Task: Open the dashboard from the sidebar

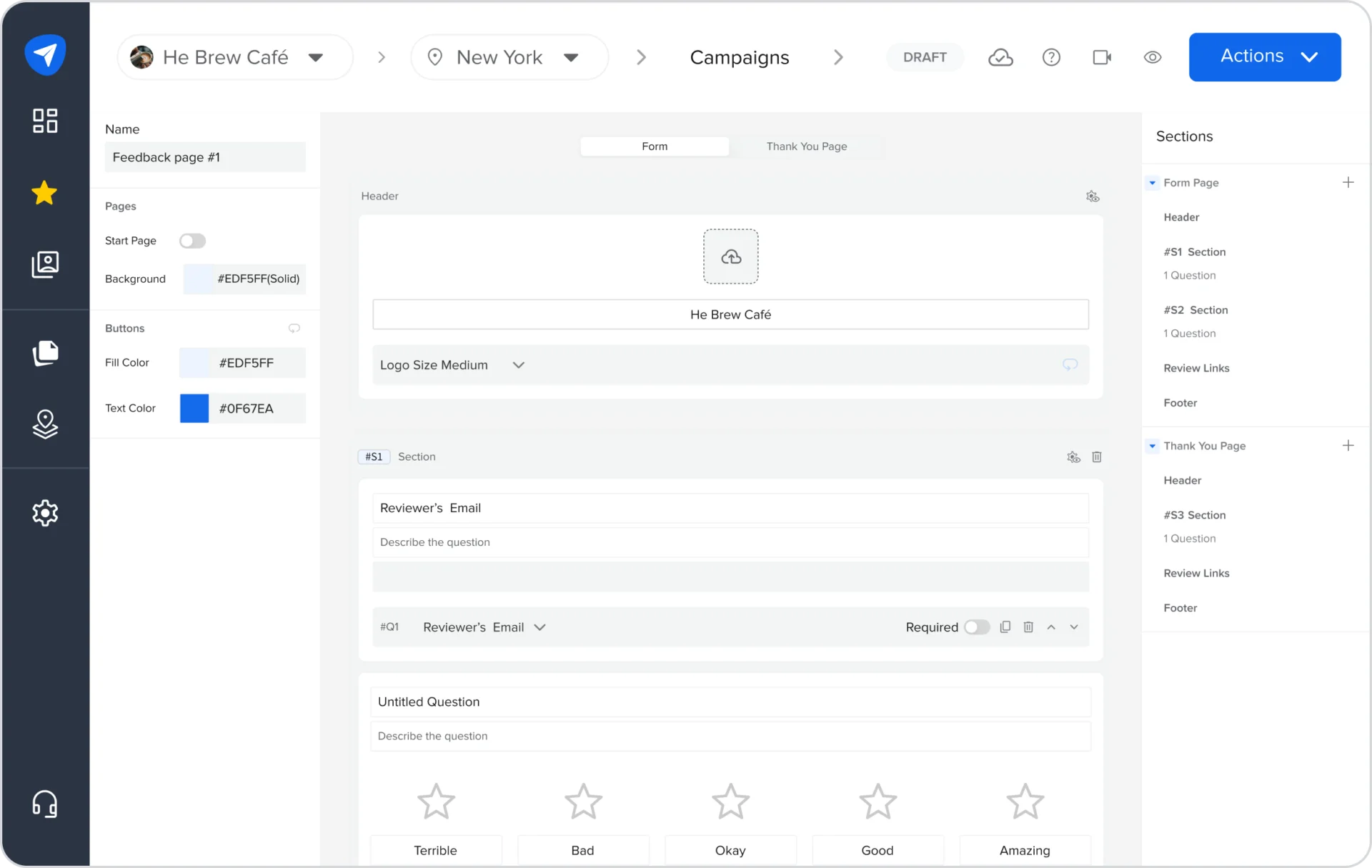Action: [45, 121]
